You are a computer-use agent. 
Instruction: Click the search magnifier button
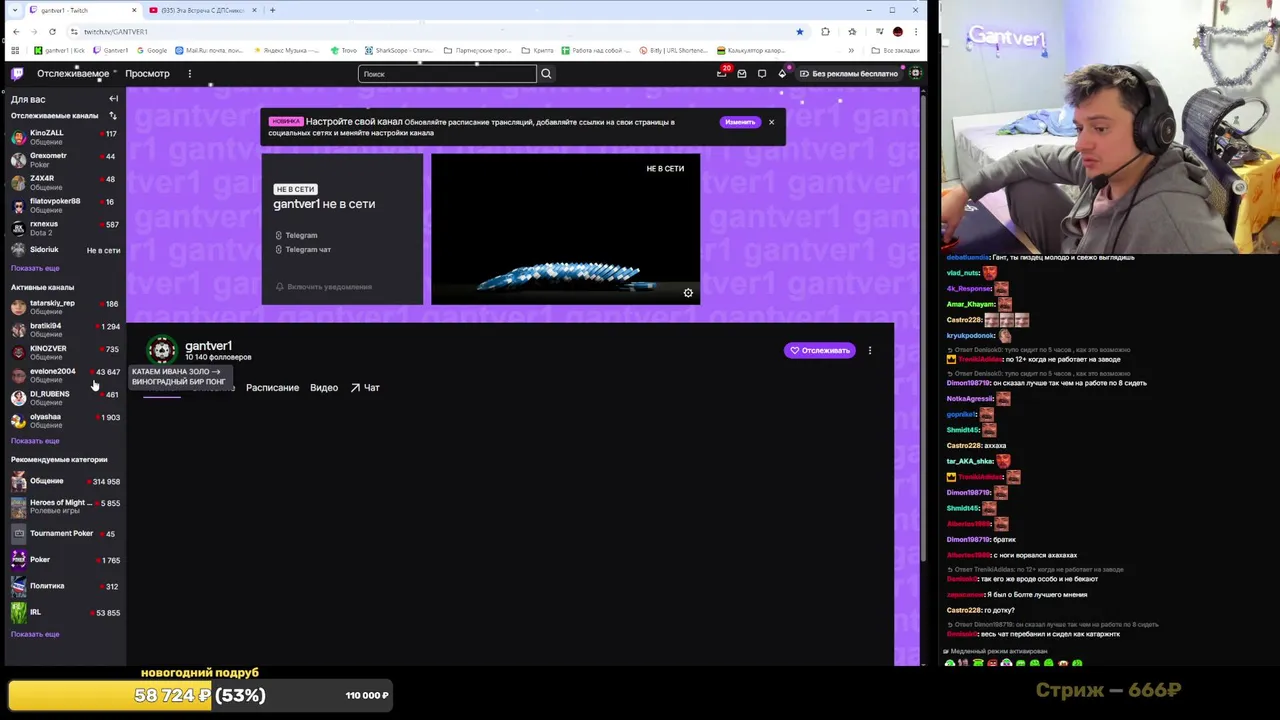click(546, 73)
